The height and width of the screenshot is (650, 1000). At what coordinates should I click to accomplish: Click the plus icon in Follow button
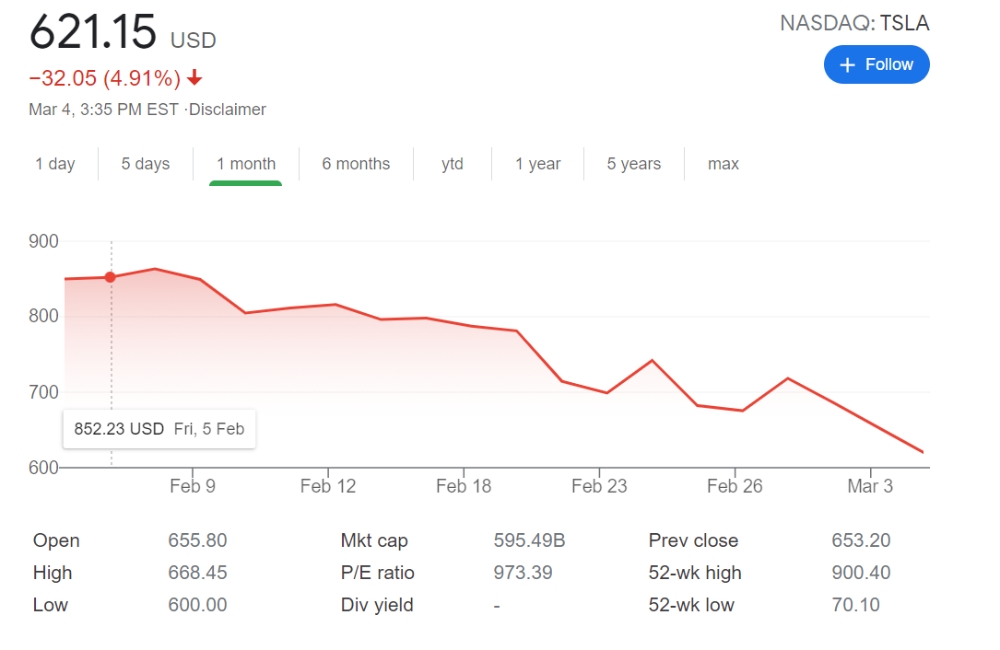point(847,65)
